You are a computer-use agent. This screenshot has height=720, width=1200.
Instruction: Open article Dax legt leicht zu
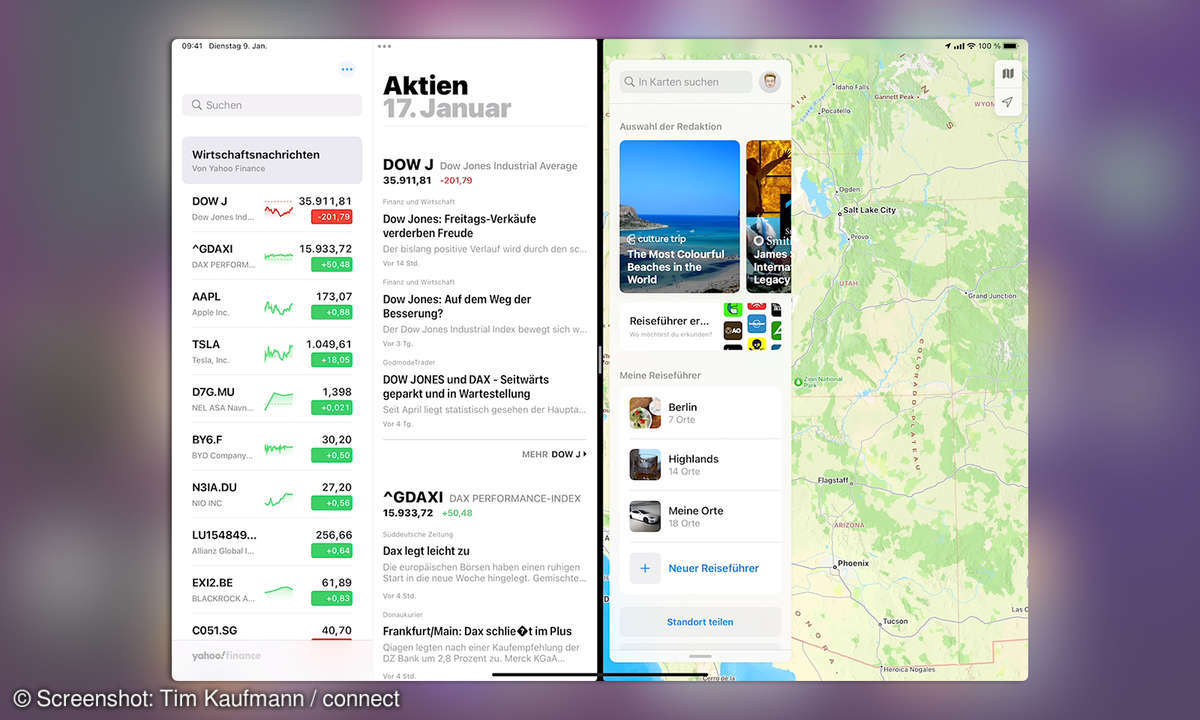point(485,565)
